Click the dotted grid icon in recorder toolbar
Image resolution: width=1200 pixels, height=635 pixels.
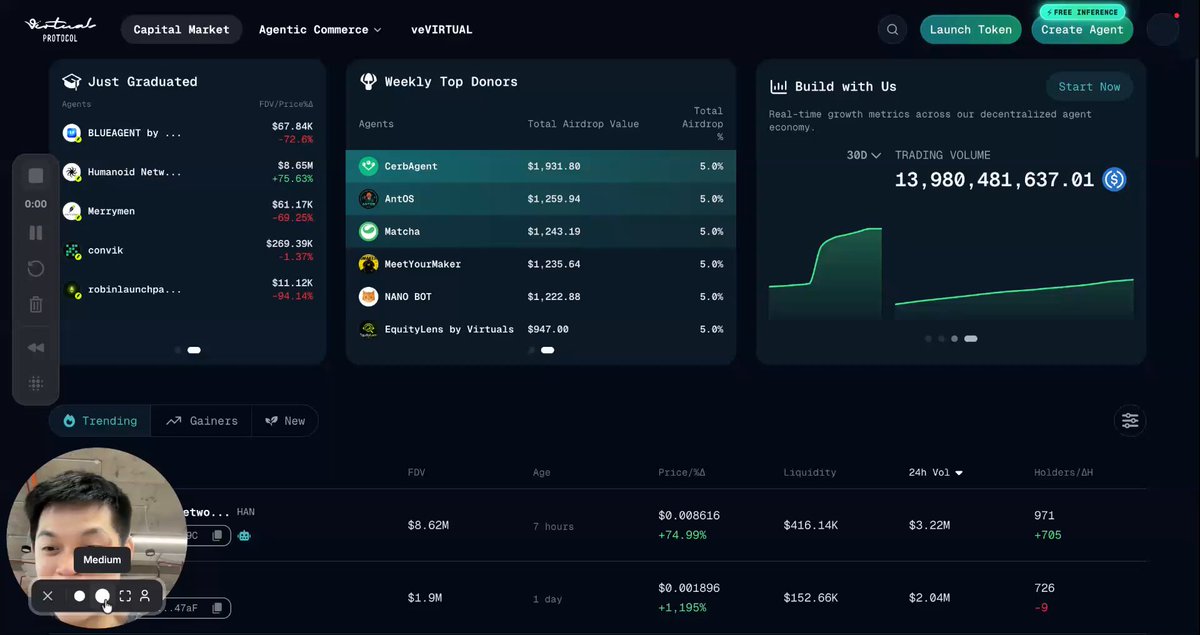coord(36,384)
